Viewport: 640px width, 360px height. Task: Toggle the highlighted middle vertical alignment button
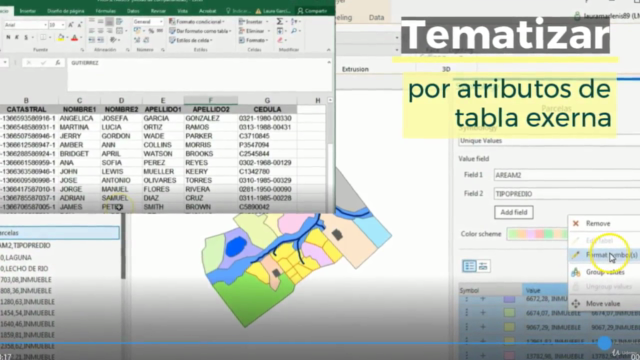[109, 22]
